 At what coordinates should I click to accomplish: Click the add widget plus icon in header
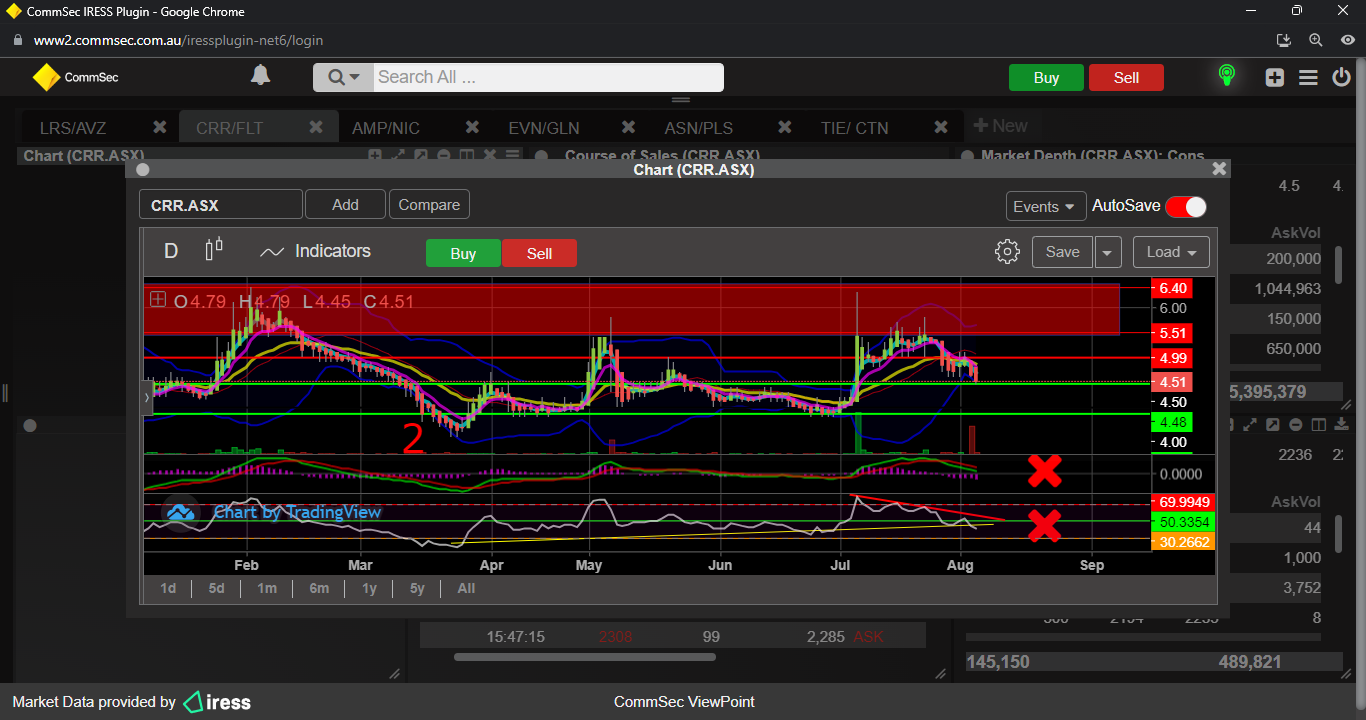click(x=1274, y=77)
